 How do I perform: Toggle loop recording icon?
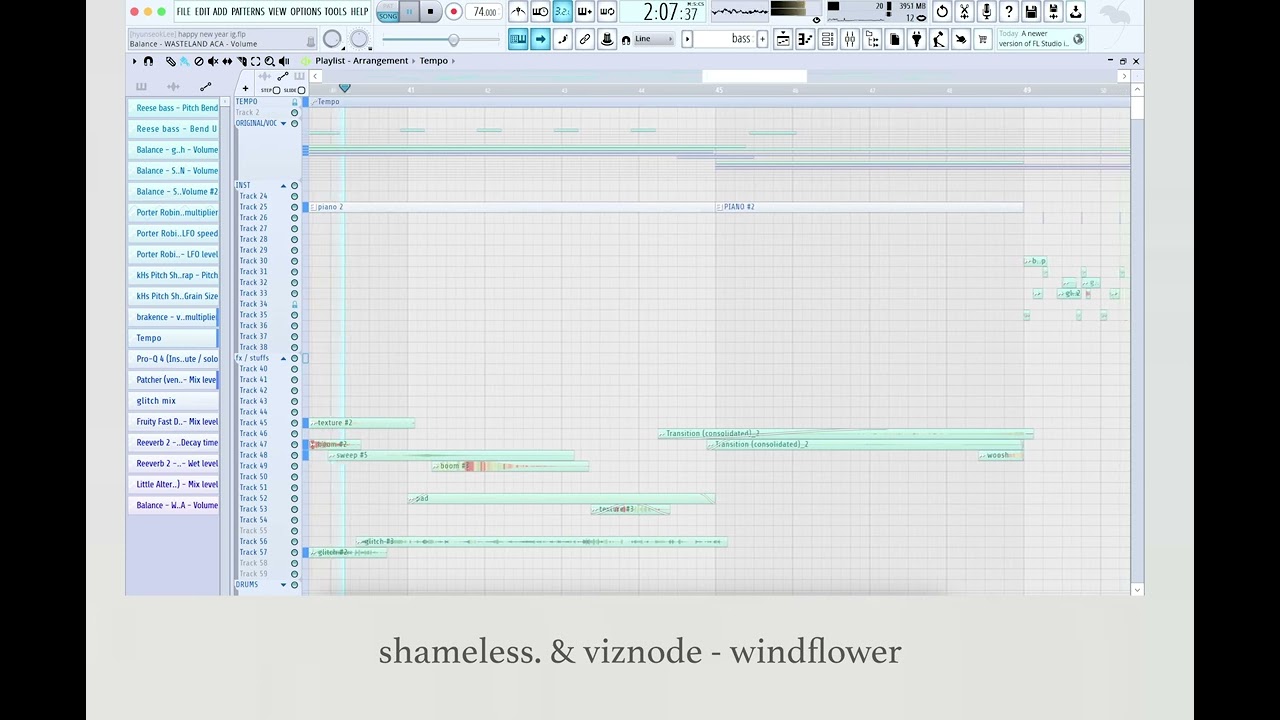[x=606, y=12]
